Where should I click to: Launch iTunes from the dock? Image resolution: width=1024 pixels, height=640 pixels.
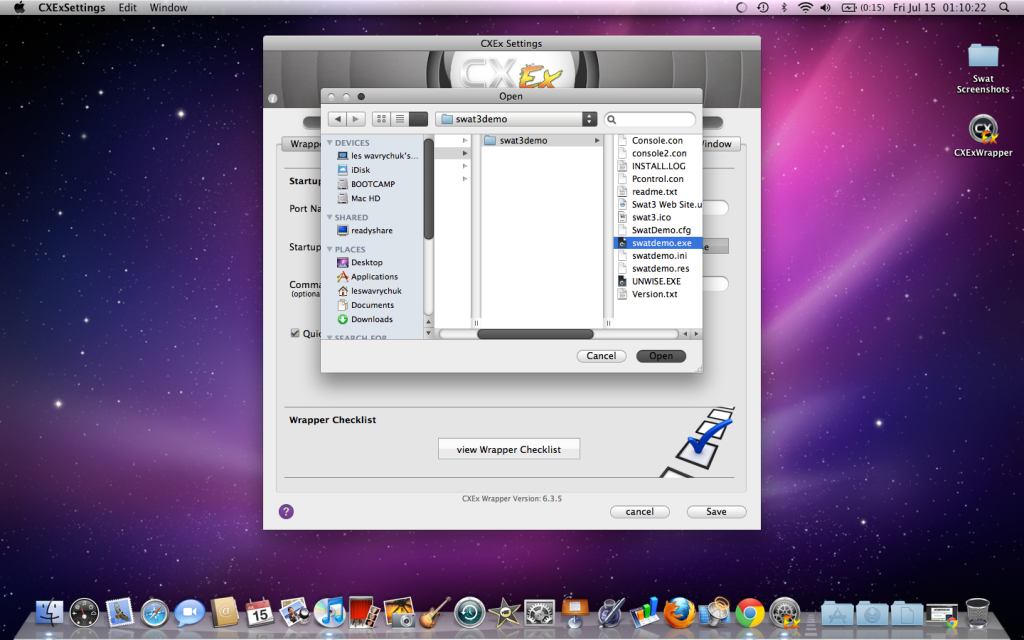click(x=329, y=613)
